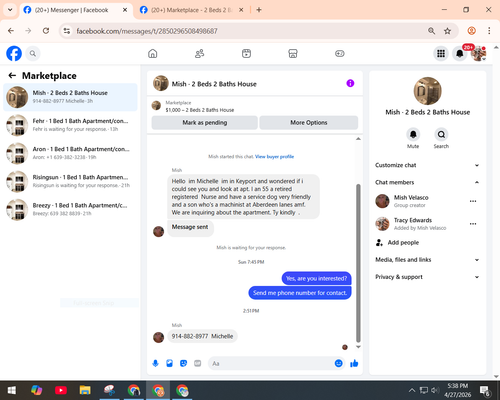The height and width of the screenshot is (400, 500).
Task: Expand the Customize chat section
Action: coord(427,165)
